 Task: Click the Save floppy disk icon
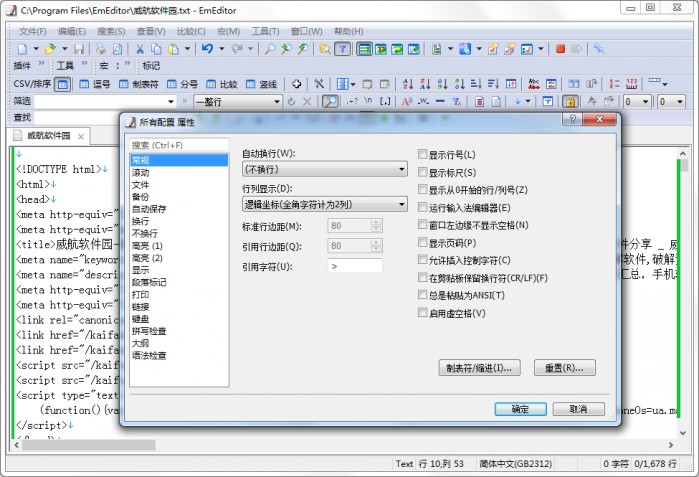[x=79, y=49]
